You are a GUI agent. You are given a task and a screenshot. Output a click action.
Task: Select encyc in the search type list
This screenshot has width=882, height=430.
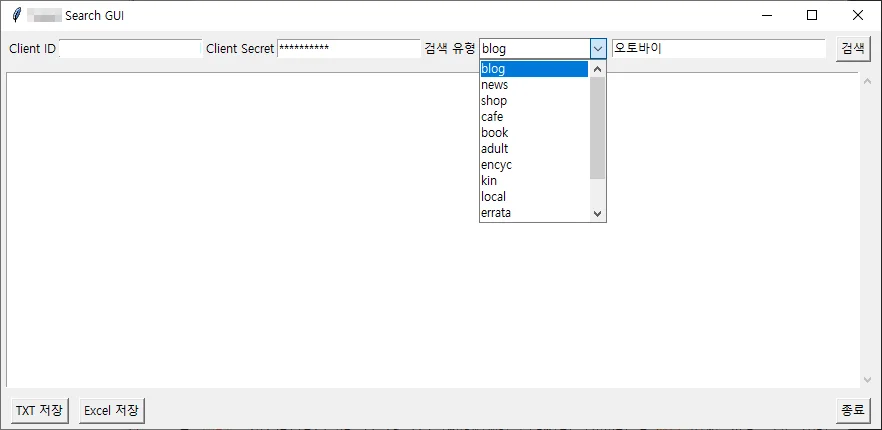[534, 165]
